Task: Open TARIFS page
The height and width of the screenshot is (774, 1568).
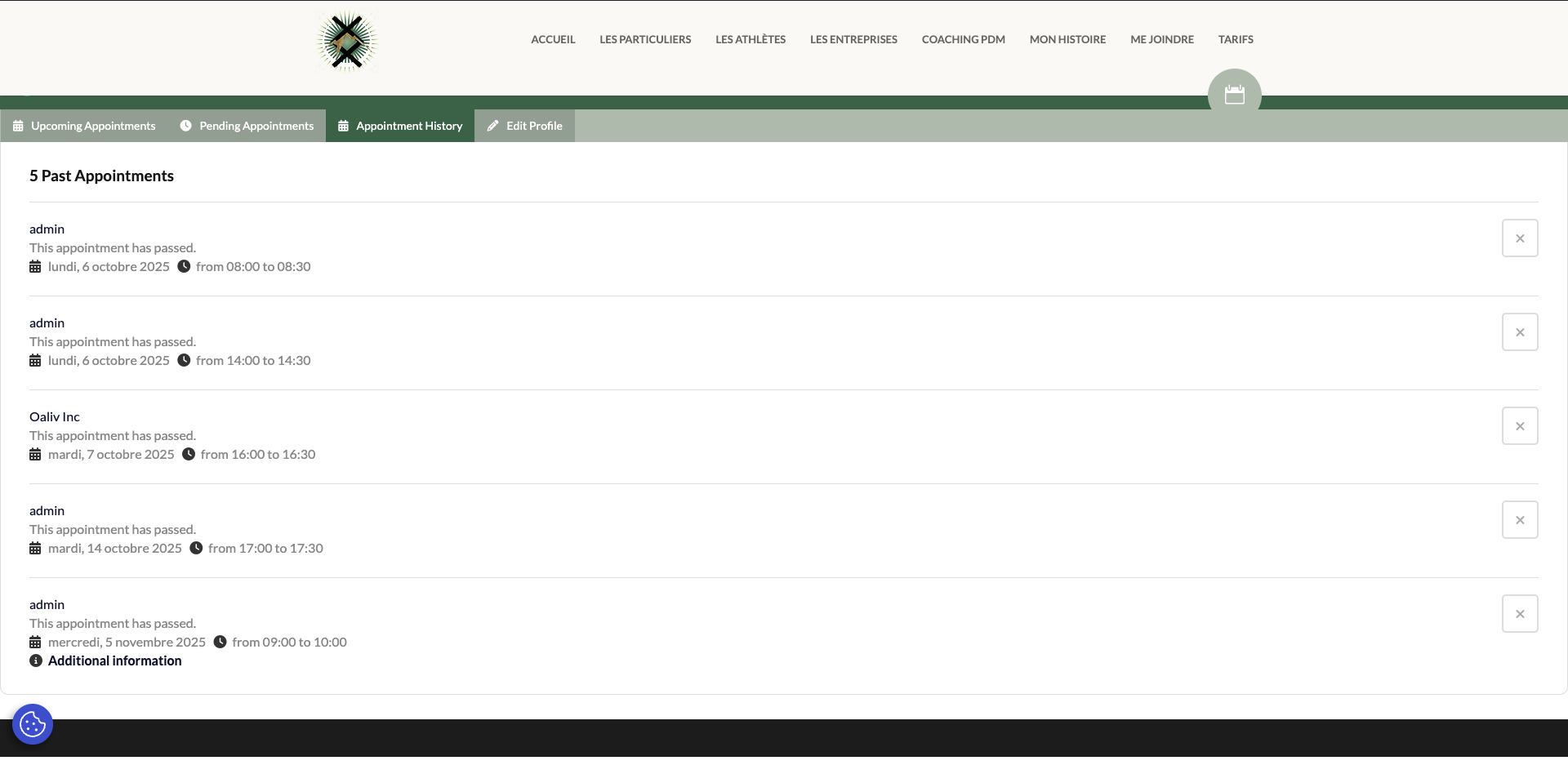Action: 1236,39
